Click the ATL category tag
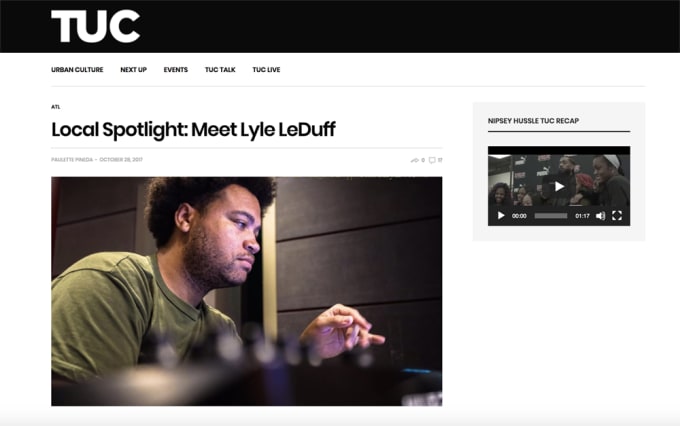Image resolution: width=680 pixels, height=426 pixels. click(56, 107)
